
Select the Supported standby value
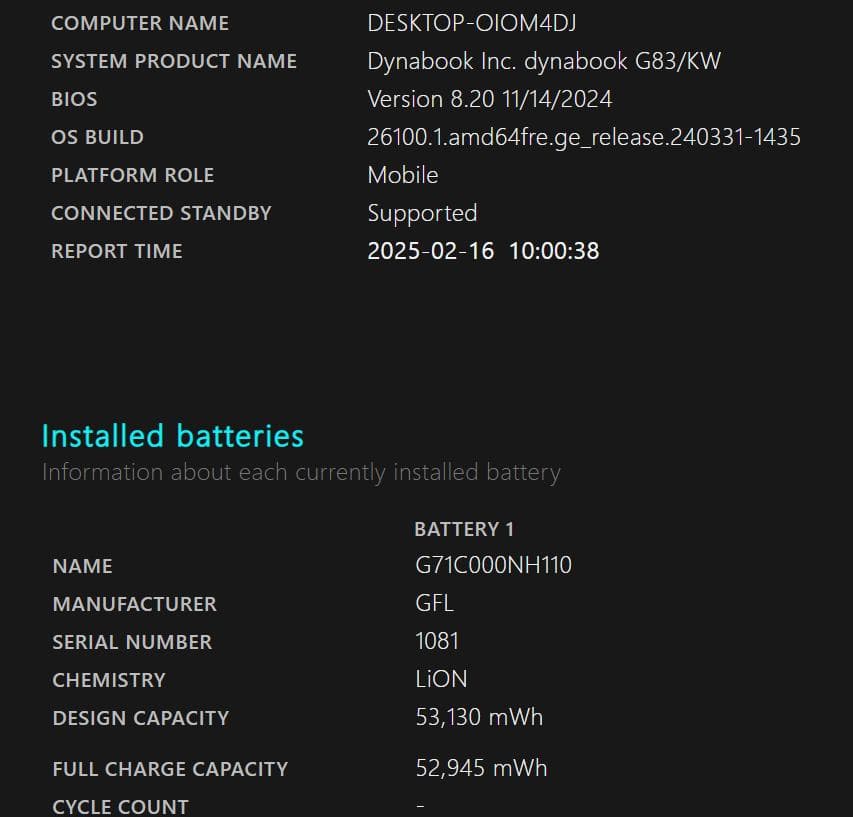(x=422, y=213)
